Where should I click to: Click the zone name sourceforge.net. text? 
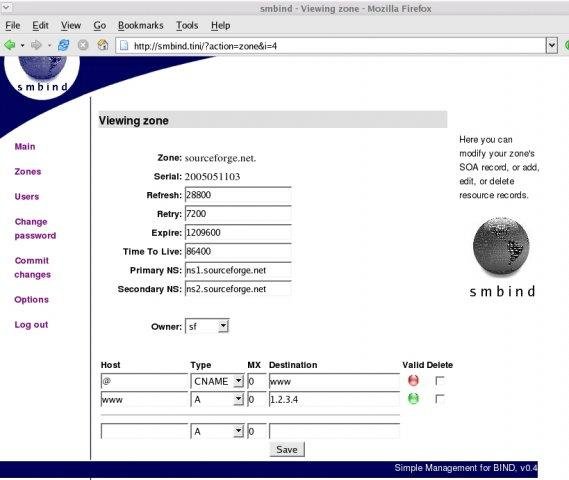point(220,158)
